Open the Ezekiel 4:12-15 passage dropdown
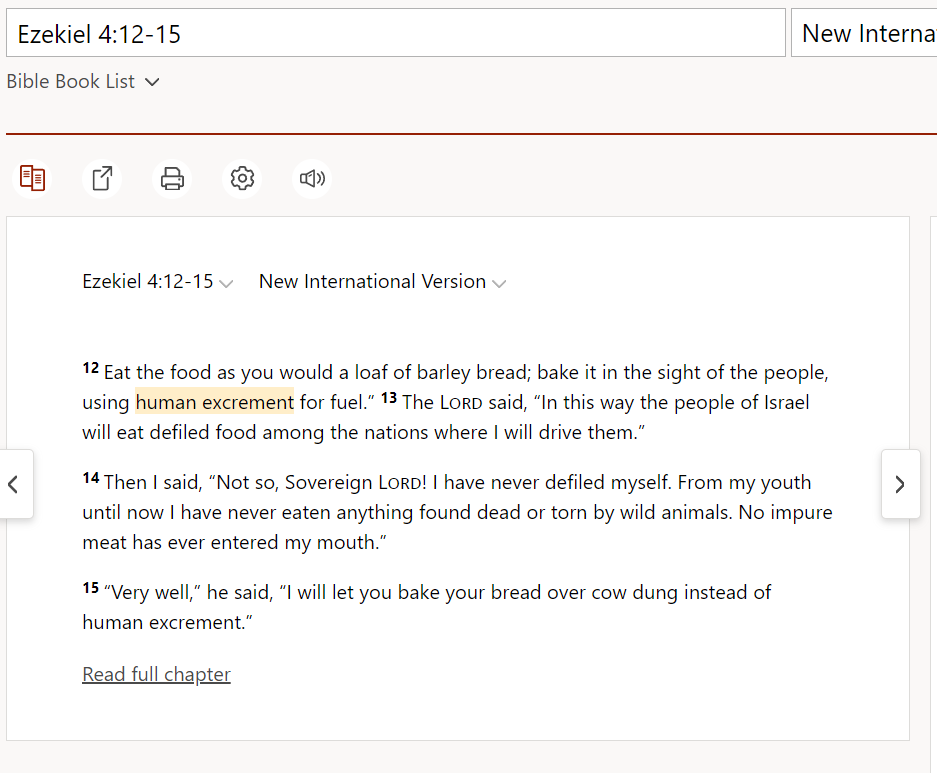The image size is (937, 773). click(x=158, y=281)
